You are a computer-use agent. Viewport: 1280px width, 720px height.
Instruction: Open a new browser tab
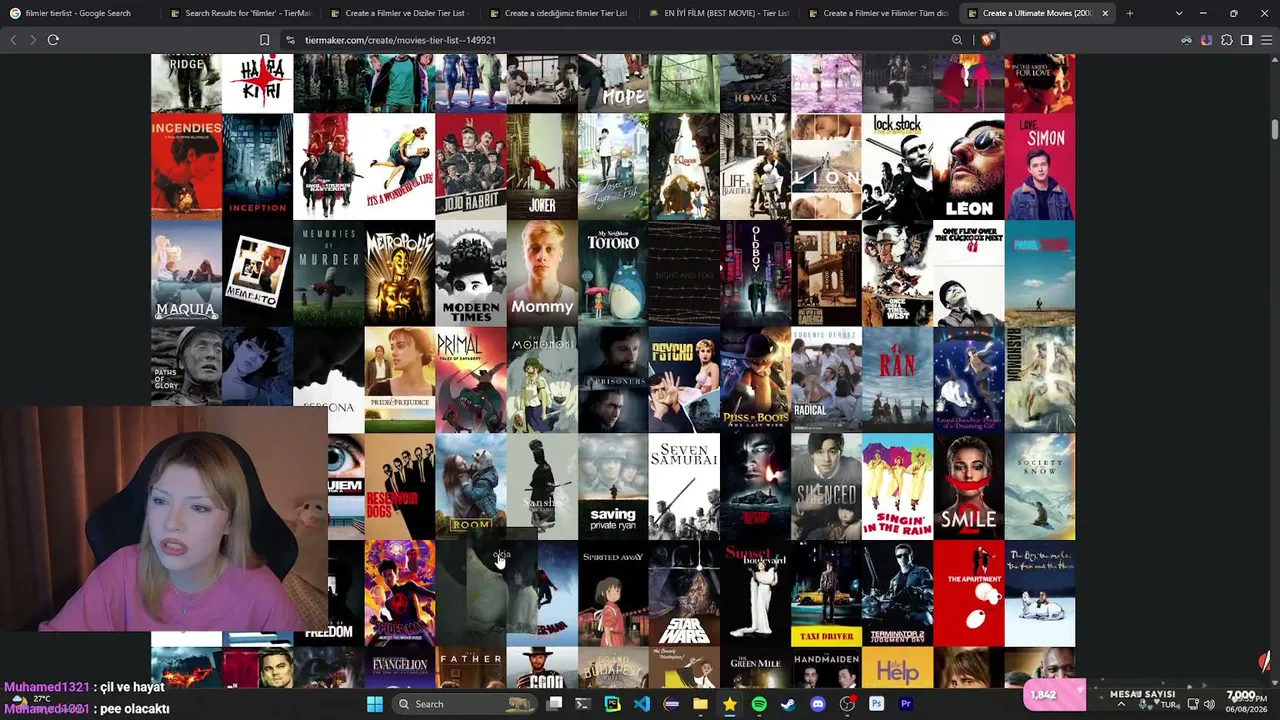(1130, 13)
